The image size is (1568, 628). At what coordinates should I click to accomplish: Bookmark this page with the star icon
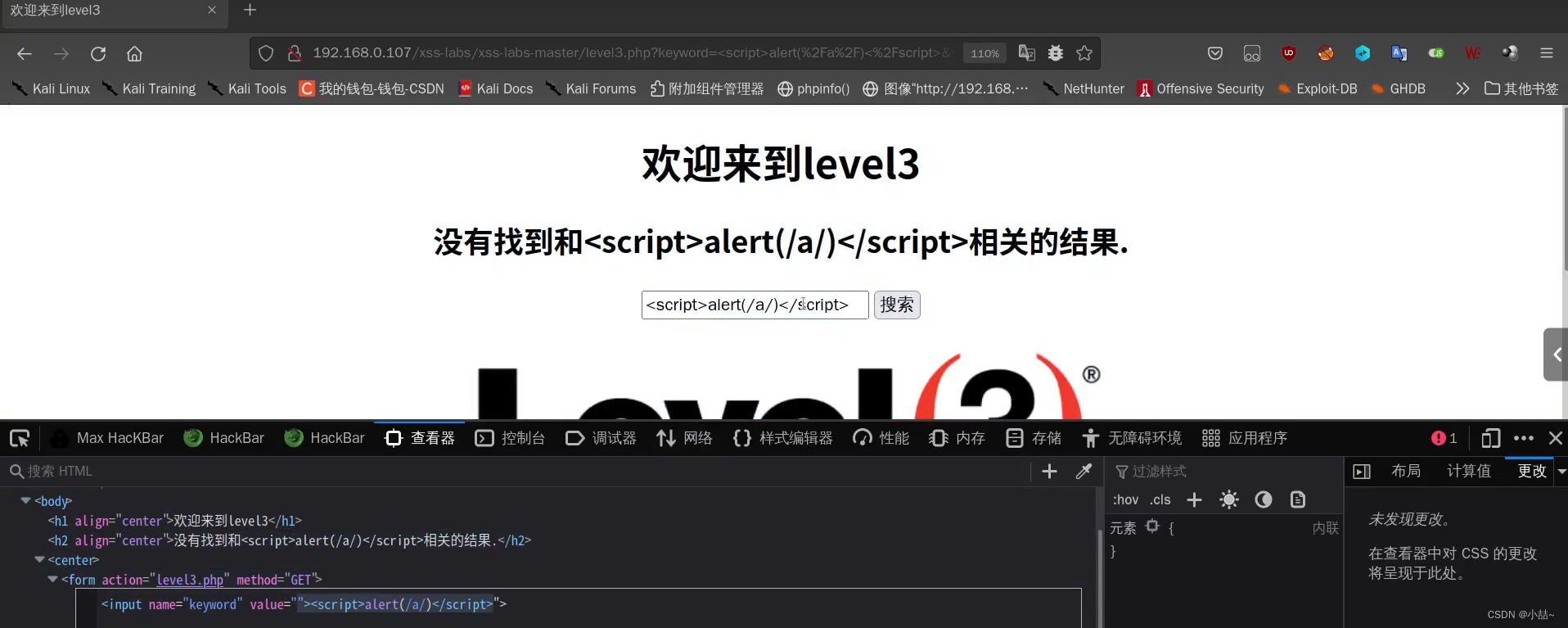click(x=1084, y=53)
